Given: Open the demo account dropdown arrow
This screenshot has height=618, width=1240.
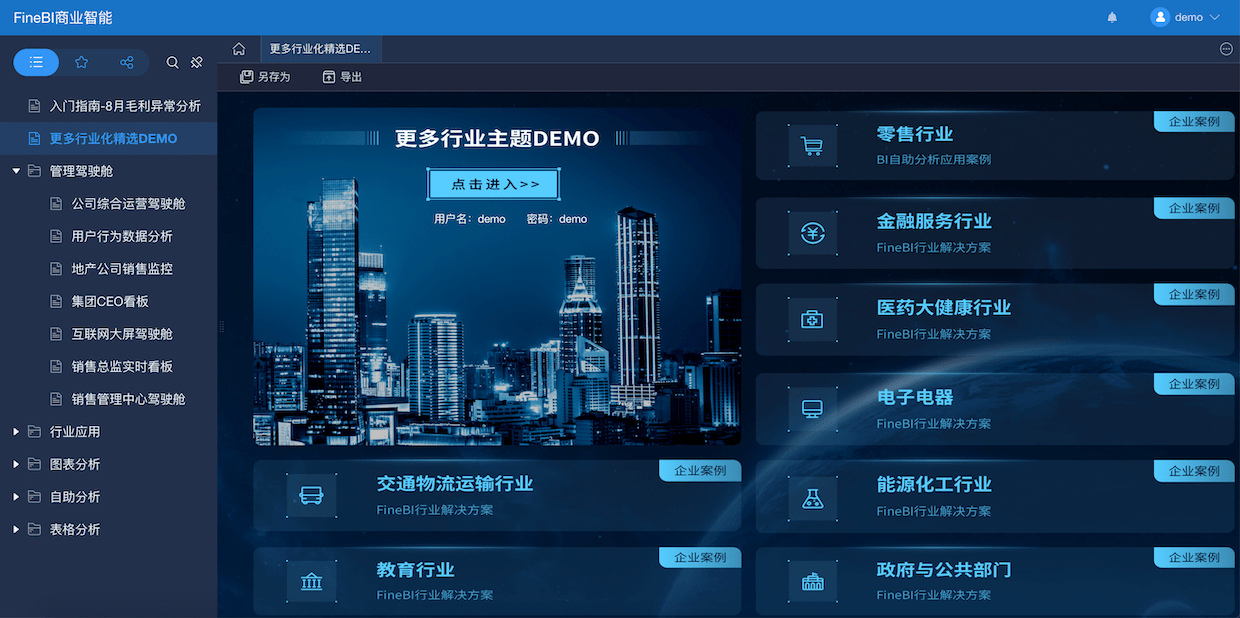Looking at the screenshot, I should (x=1215, y=17).
